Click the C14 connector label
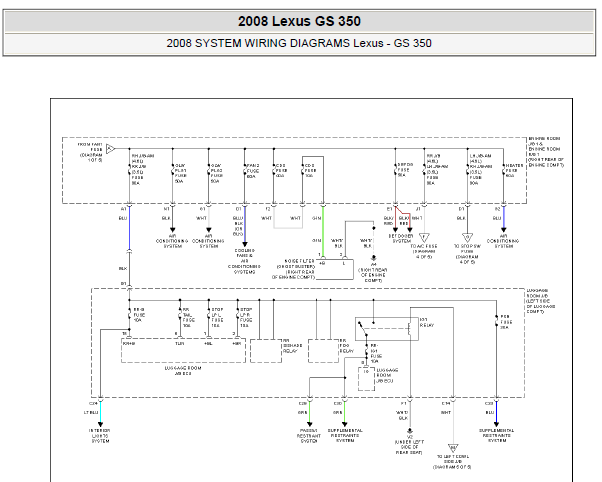 click(x=446, y=404)
